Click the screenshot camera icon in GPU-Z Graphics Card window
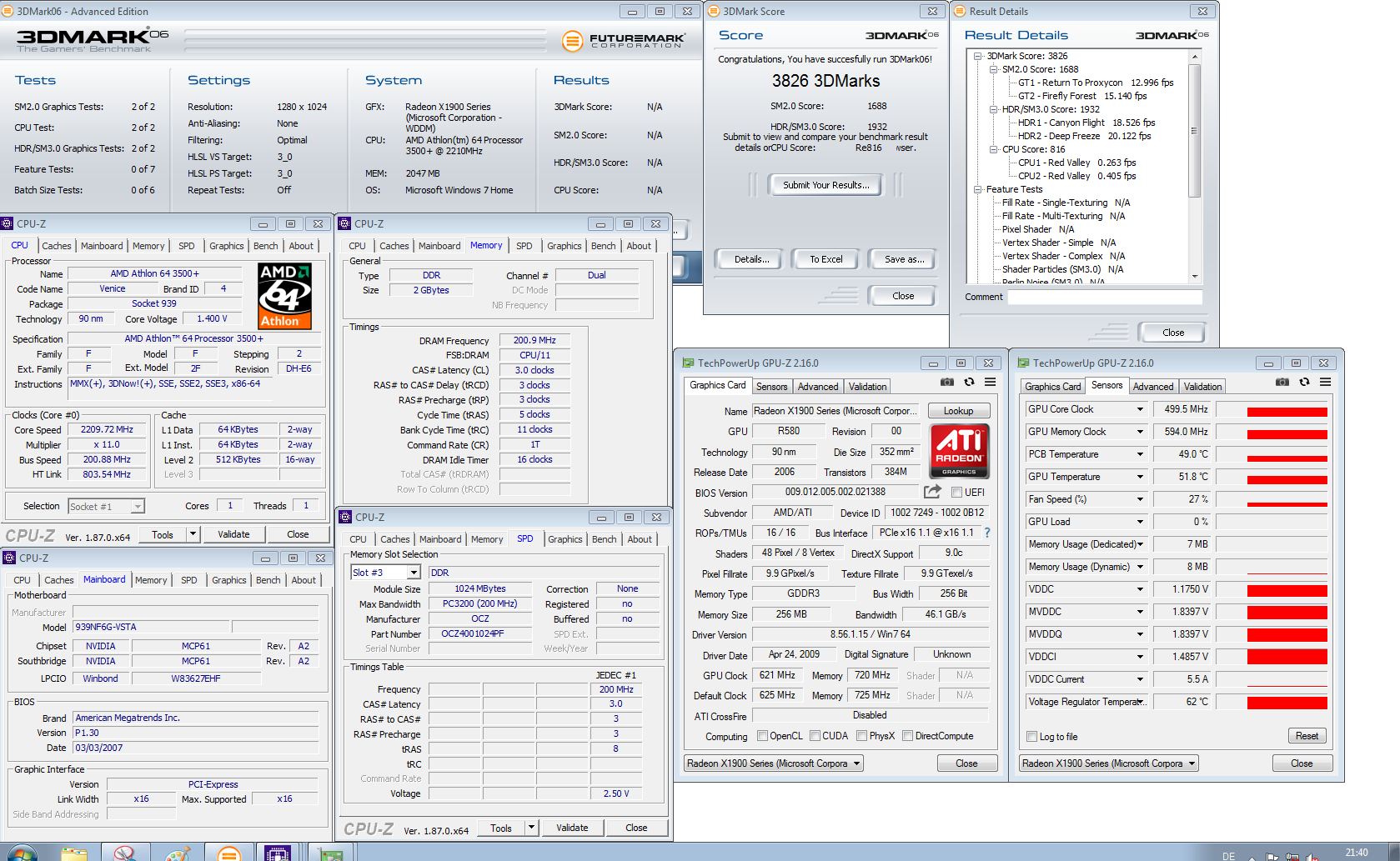1400x861 pixels. 947,382
